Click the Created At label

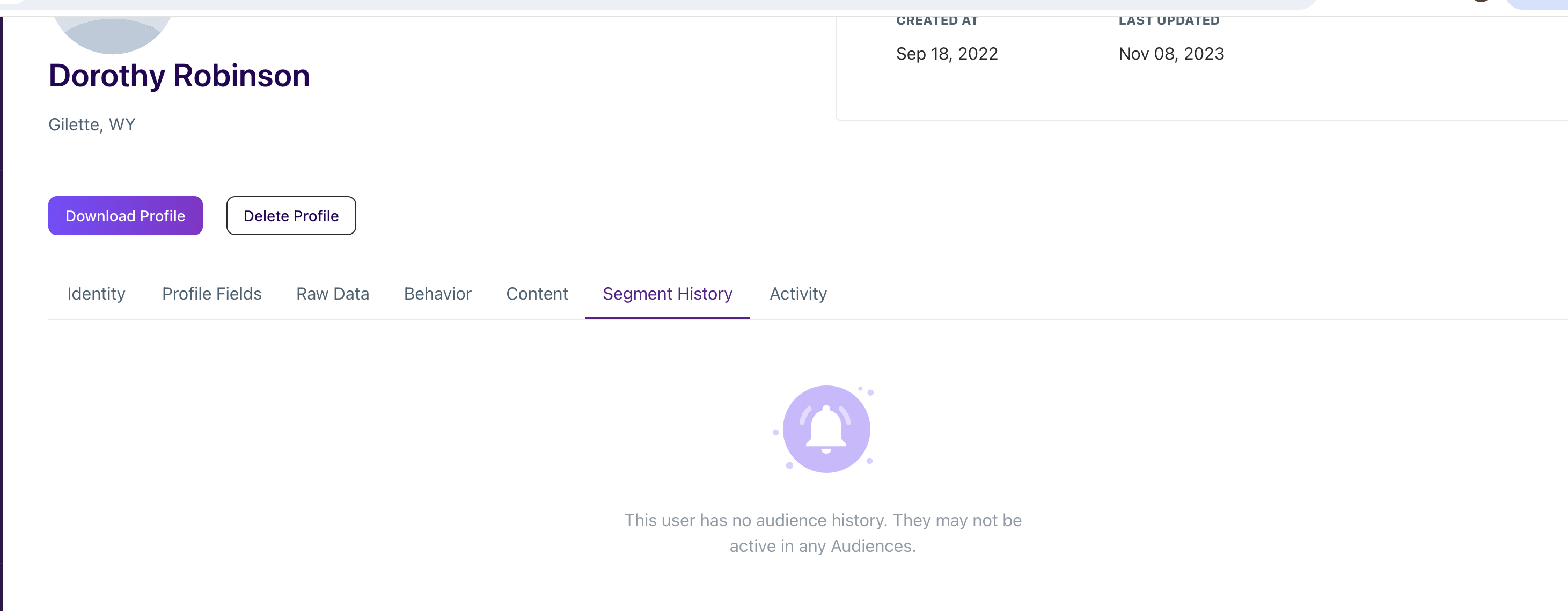pyautogui.click(x=937, y=21)
